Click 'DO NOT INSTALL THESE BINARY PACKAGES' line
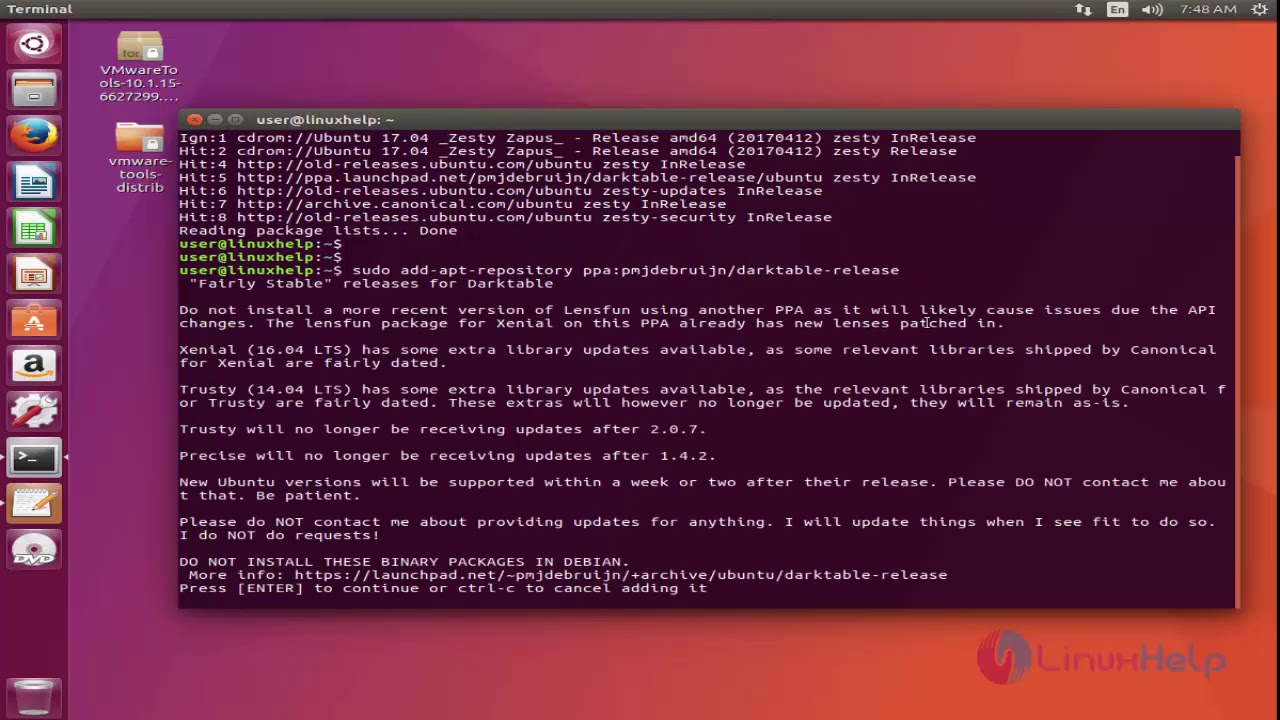The image size is (1280, 720). (404, 562)
